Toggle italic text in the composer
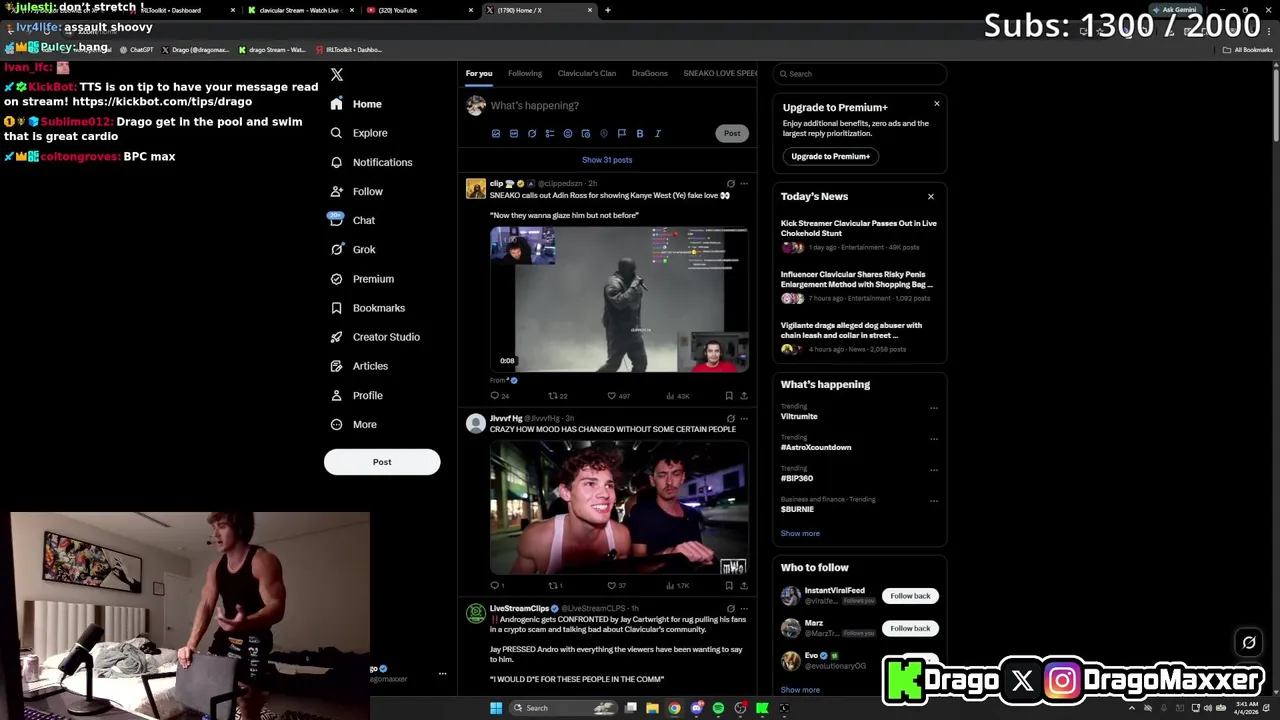This screenshot has width=1280, height=720. coord(658,133)
